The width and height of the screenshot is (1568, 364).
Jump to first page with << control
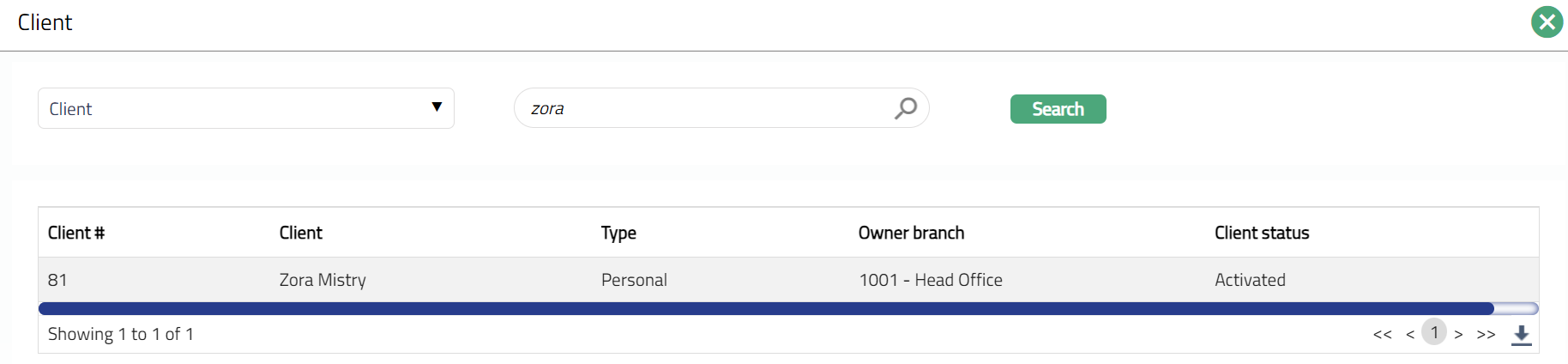tap(1382, 334)
